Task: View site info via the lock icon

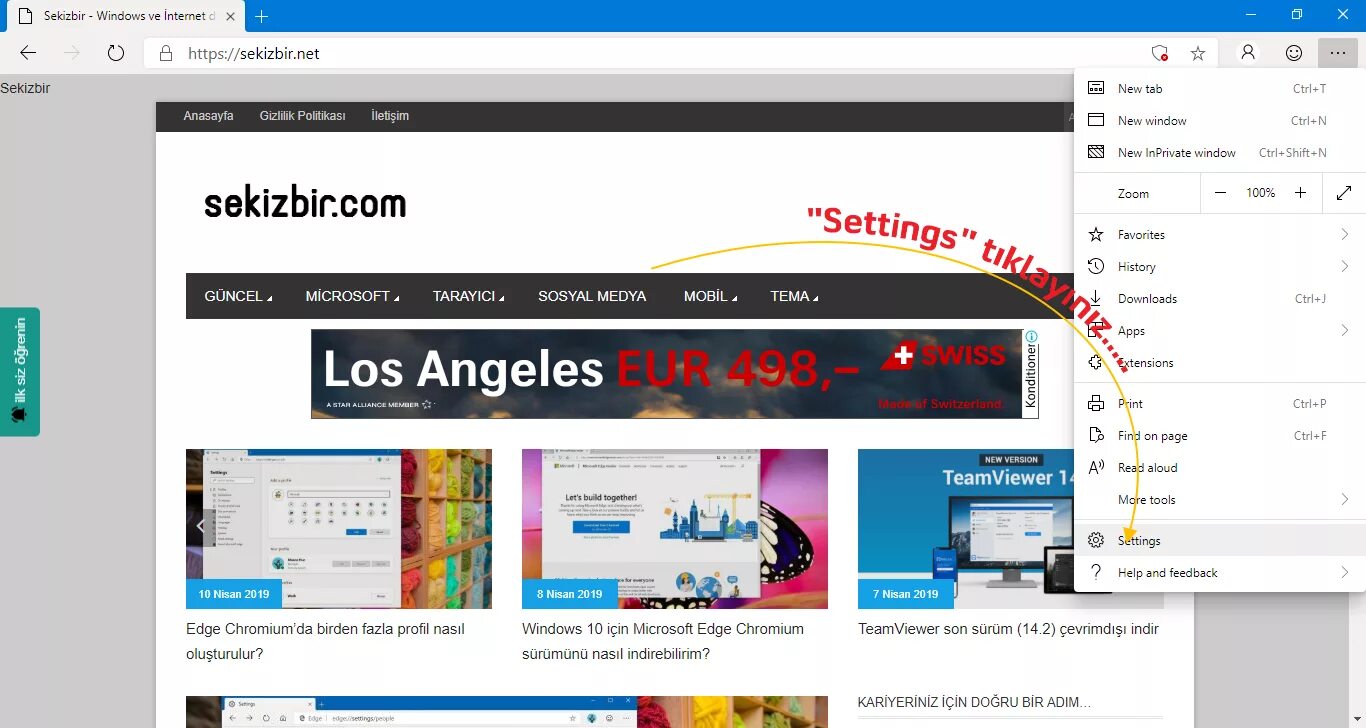Action: click(x=166, y=53)
